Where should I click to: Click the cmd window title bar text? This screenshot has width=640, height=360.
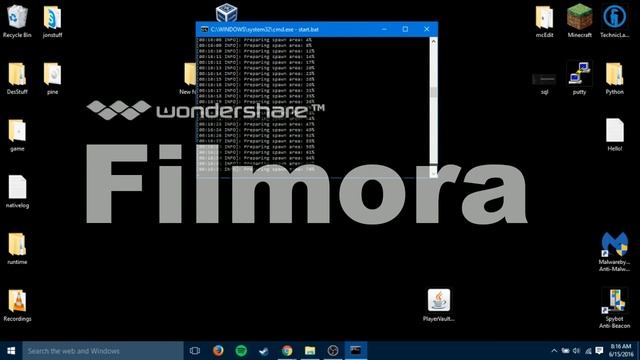[264, 29]
